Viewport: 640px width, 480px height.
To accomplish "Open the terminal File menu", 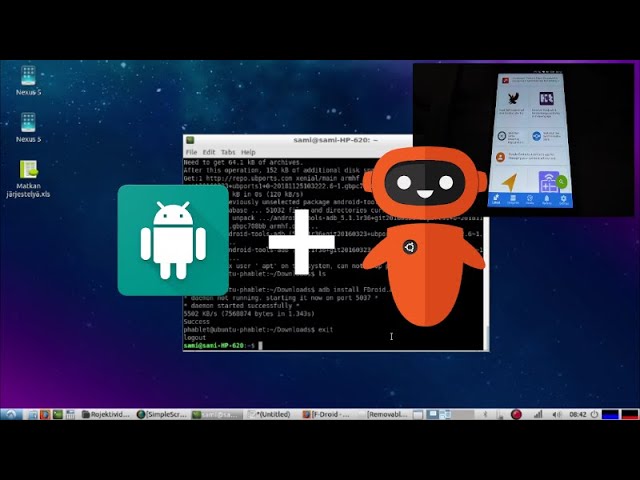I will point(191,152).
